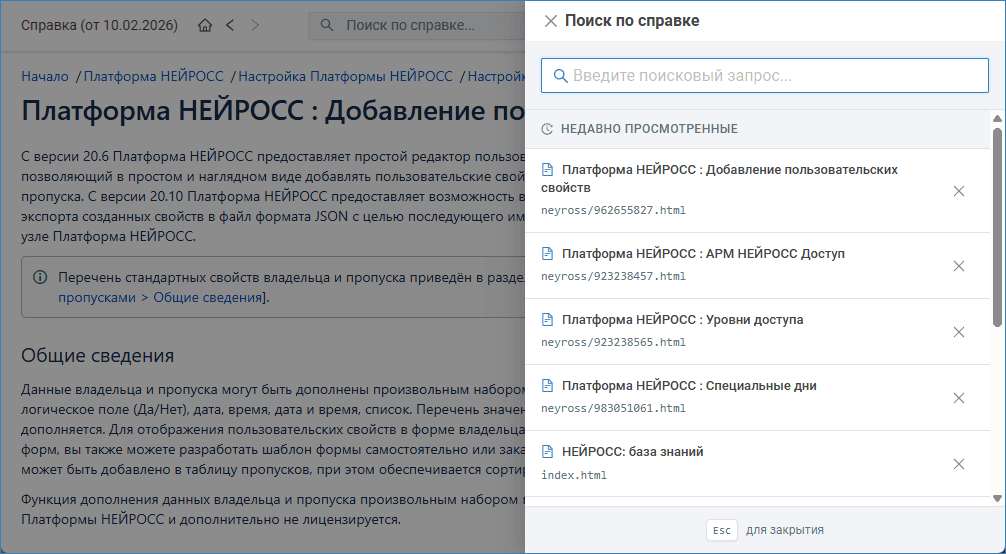Viewport: 1006px width, 554px height.
Task: Open recent page 'Специальные дни'
Action: point(689,386)
